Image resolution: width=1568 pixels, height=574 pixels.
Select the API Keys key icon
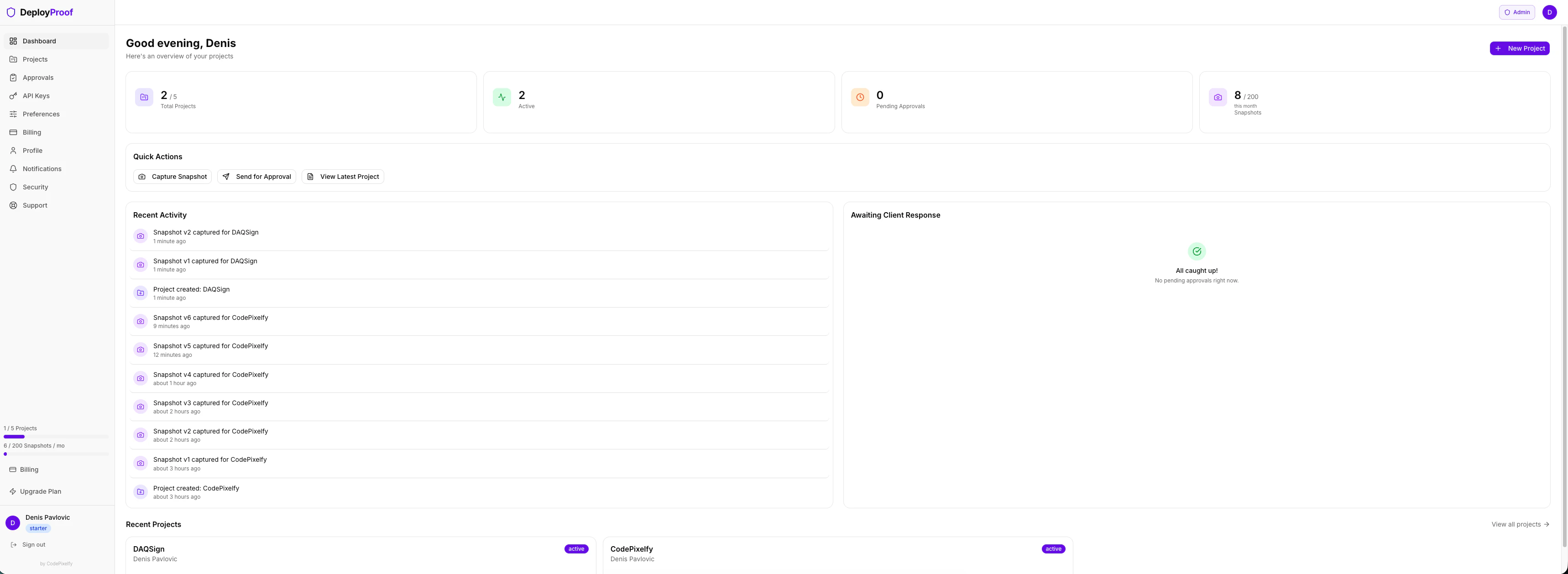pyautogui.click(x=13, y=95)
